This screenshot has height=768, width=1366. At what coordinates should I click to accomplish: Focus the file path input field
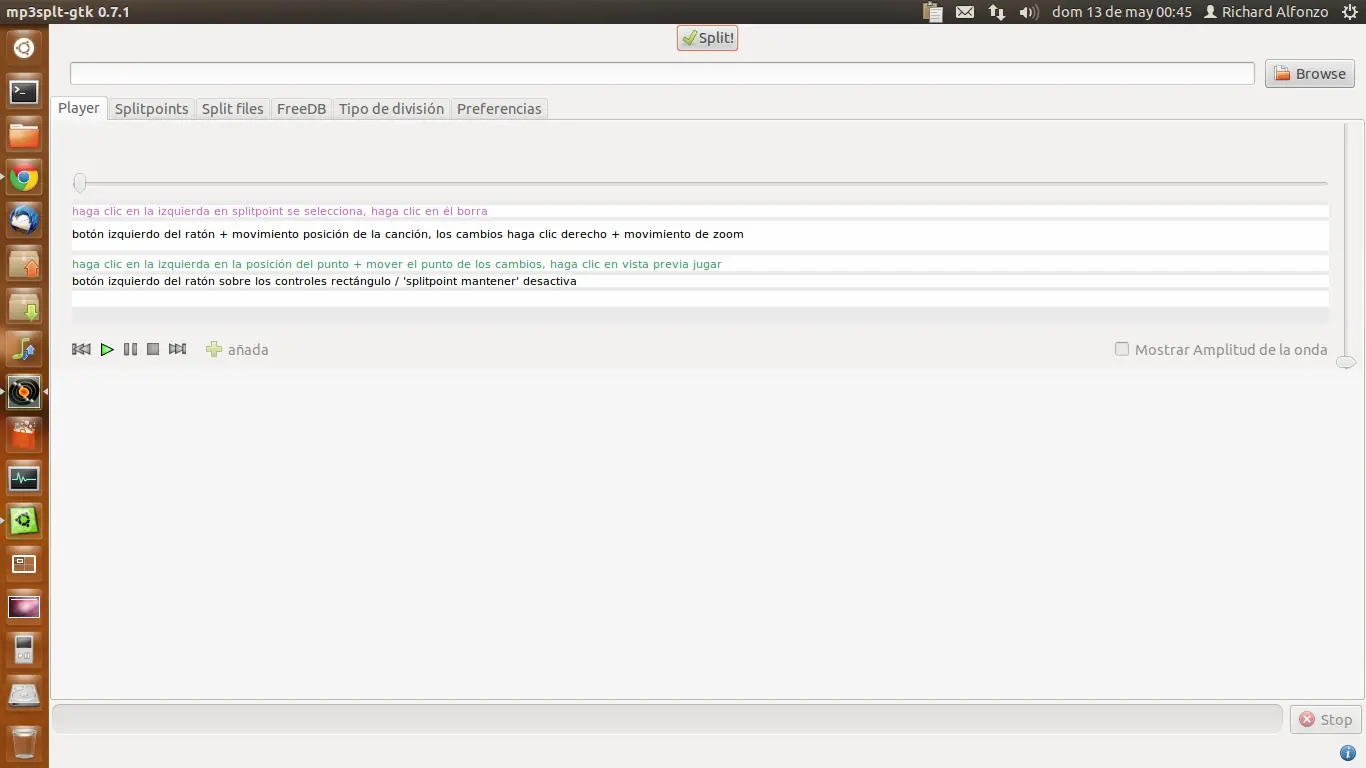662,73
